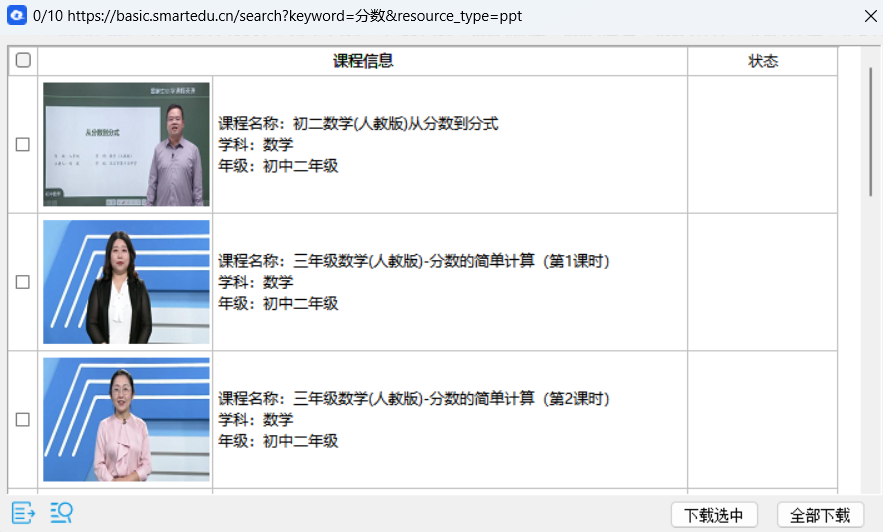The width and height of the screenshot is (883, 532).
Task: Click the 全部下载 button
Action: point(820,515)
